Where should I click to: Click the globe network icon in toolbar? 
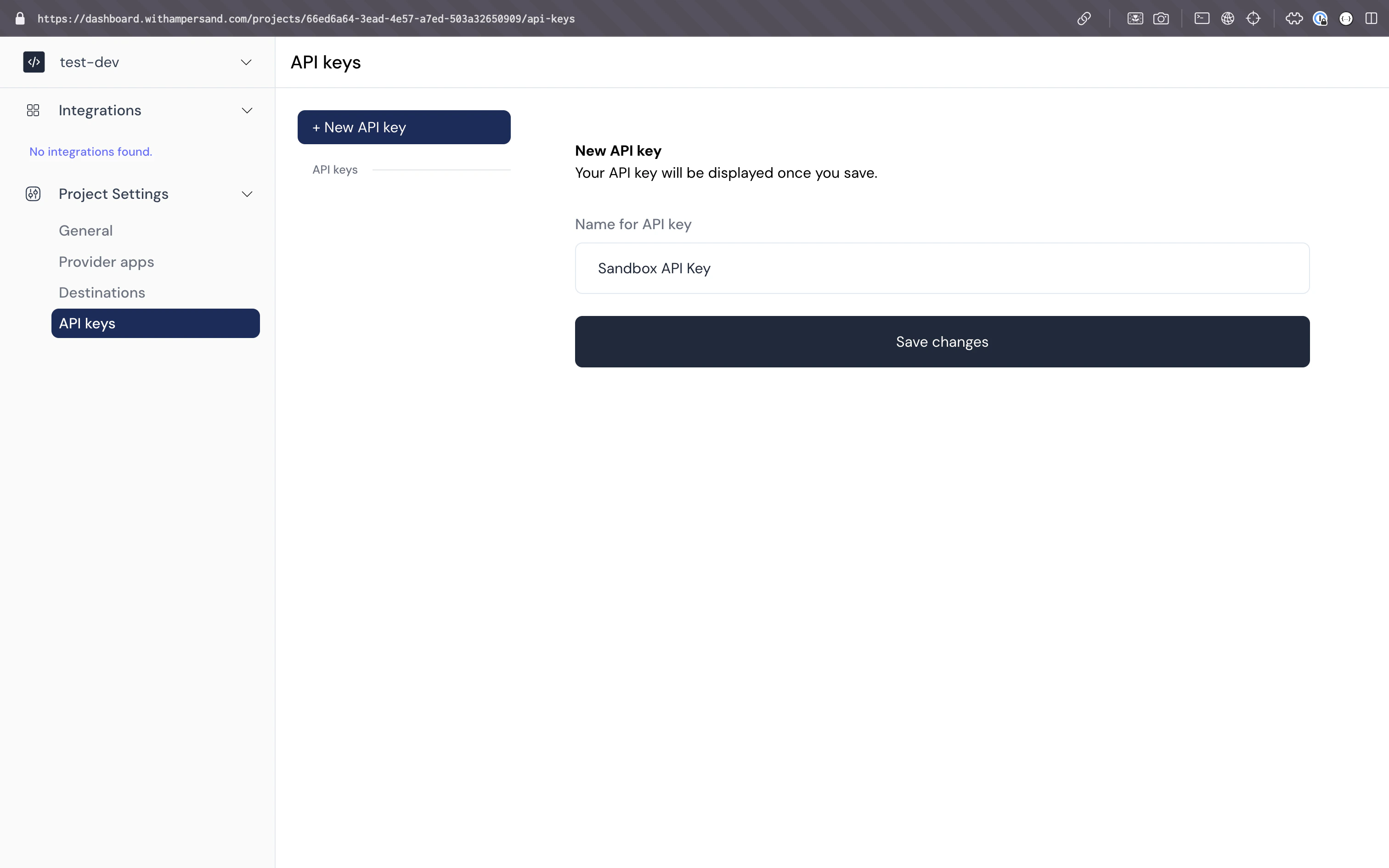(x=1228, y=18)
